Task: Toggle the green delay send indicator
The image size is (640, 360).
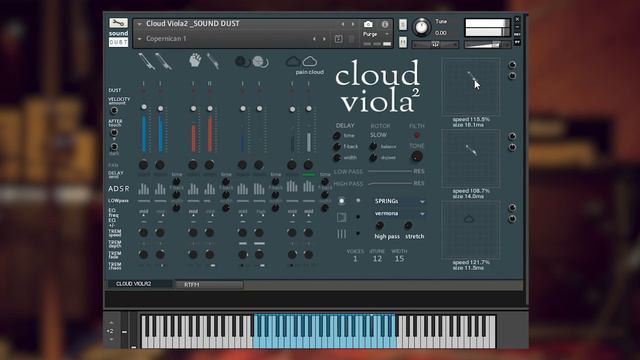Action: (309, 175)
